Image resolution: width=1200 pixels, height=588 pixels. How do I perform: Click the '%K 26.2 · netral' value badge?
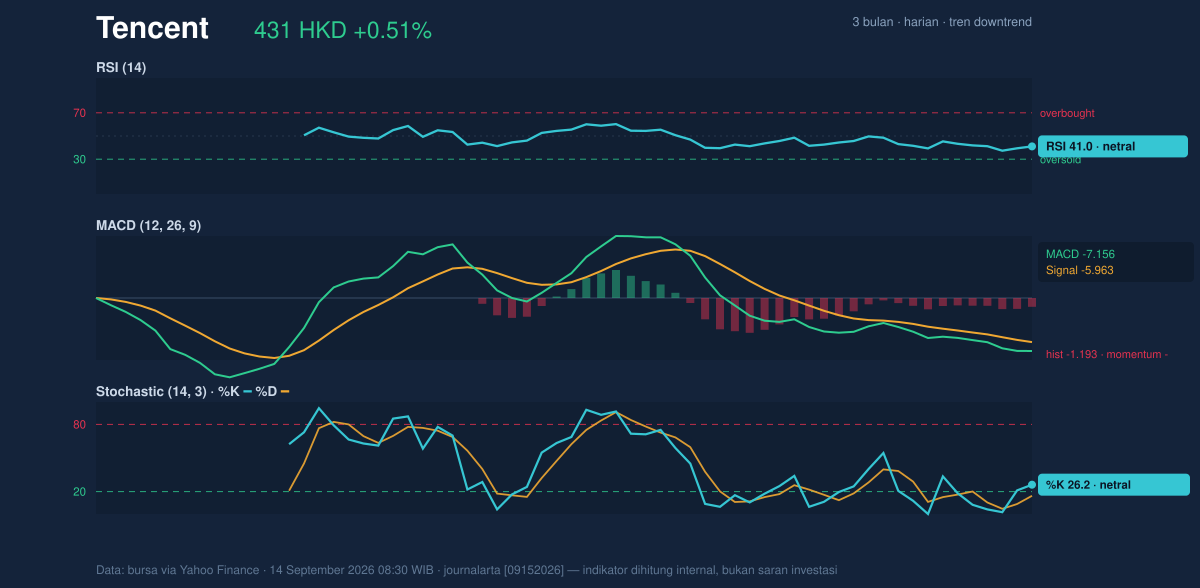[1113, 485]
